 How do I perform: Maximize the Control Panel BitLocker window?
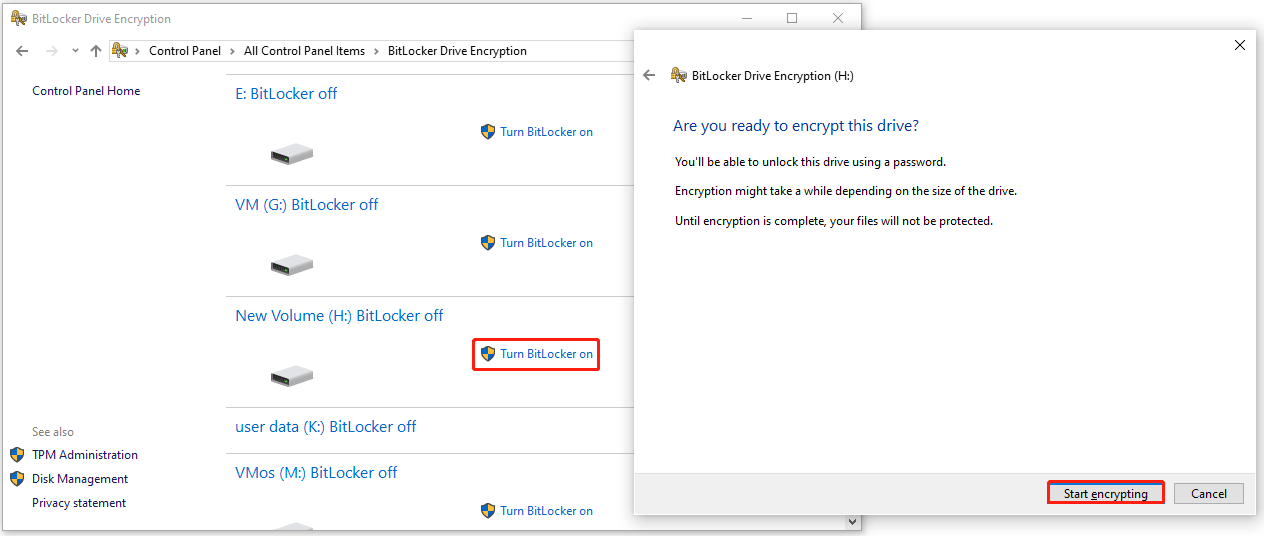(792, 18)
